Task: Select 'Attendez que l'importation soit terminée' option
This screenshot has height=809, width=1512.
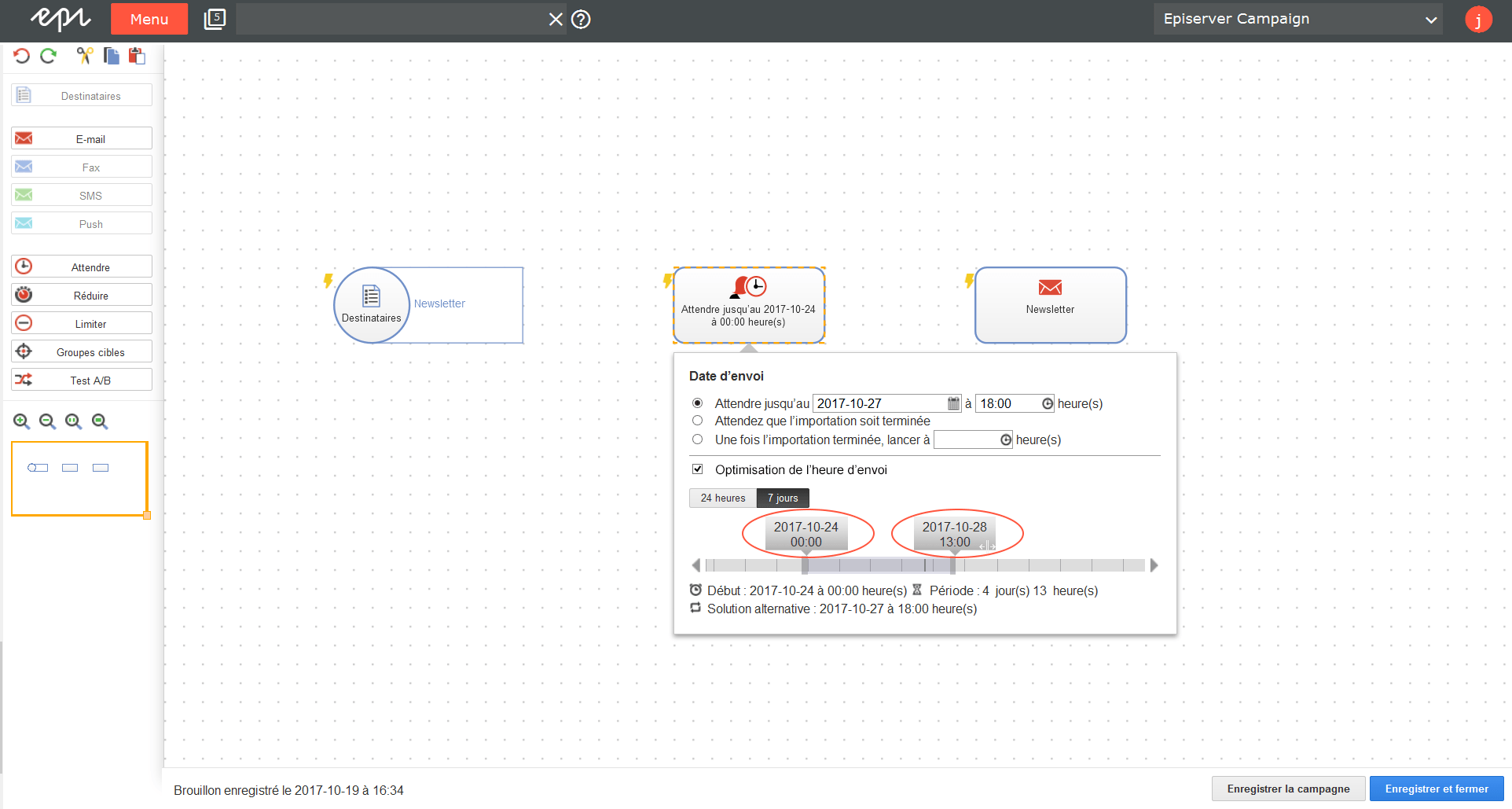Action: point(697,421)
